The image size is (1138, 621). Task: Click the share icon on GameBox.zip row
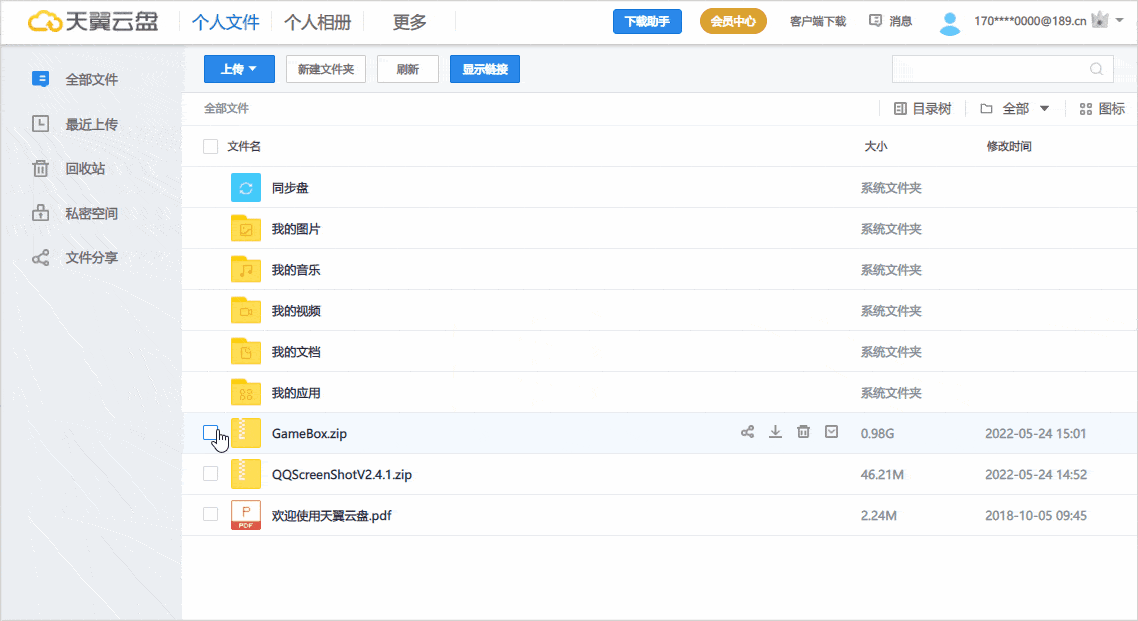747,432
